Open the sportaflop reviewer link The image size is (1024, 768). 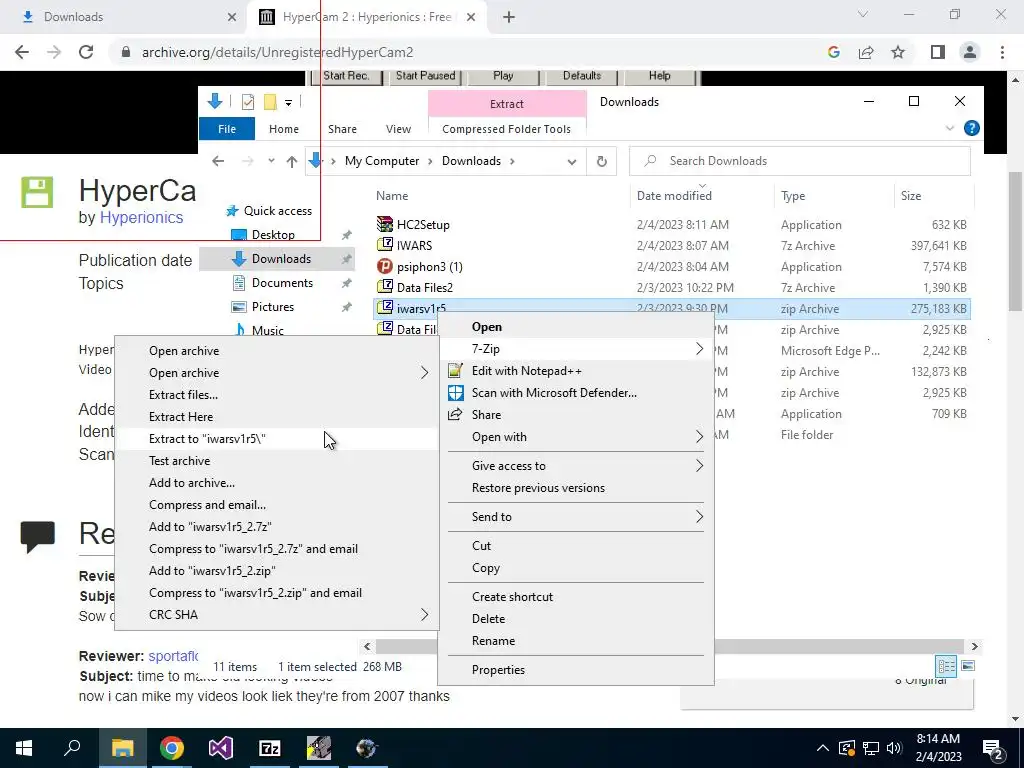(x=173, y=656)
